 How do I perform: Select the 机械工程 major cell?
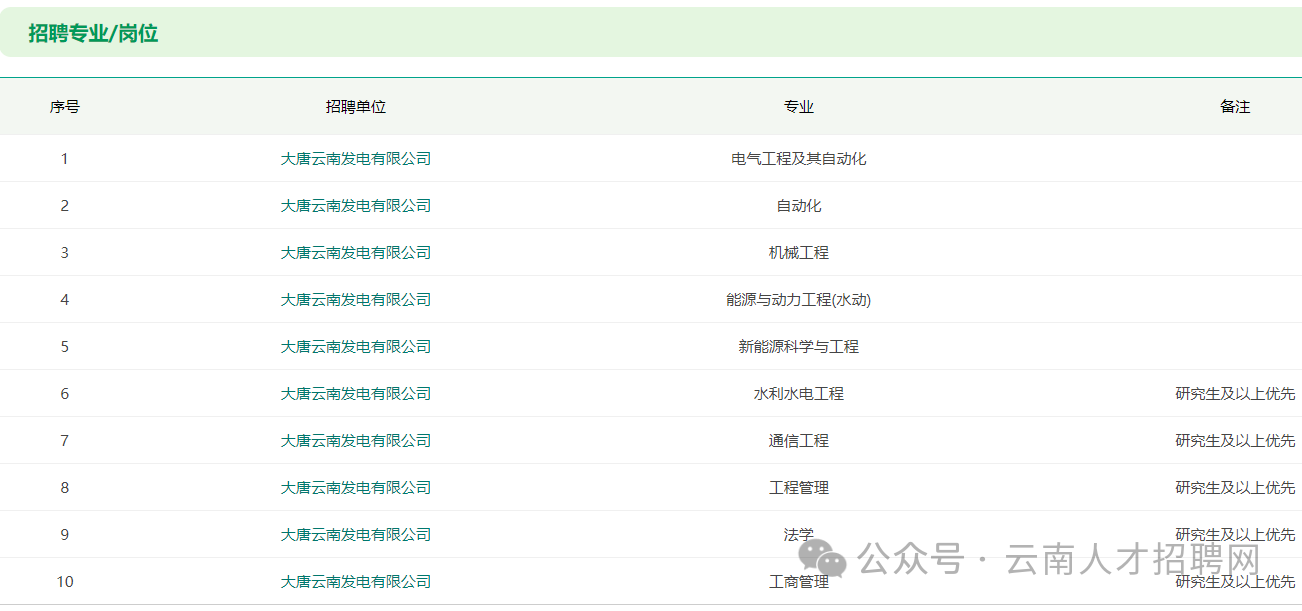point(798,252)
